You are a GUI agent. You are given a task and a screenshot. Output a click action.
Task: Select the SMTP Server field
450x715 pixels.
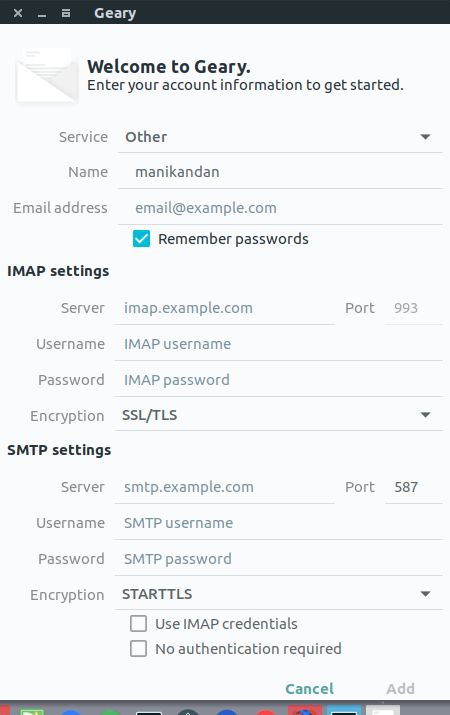225,487
